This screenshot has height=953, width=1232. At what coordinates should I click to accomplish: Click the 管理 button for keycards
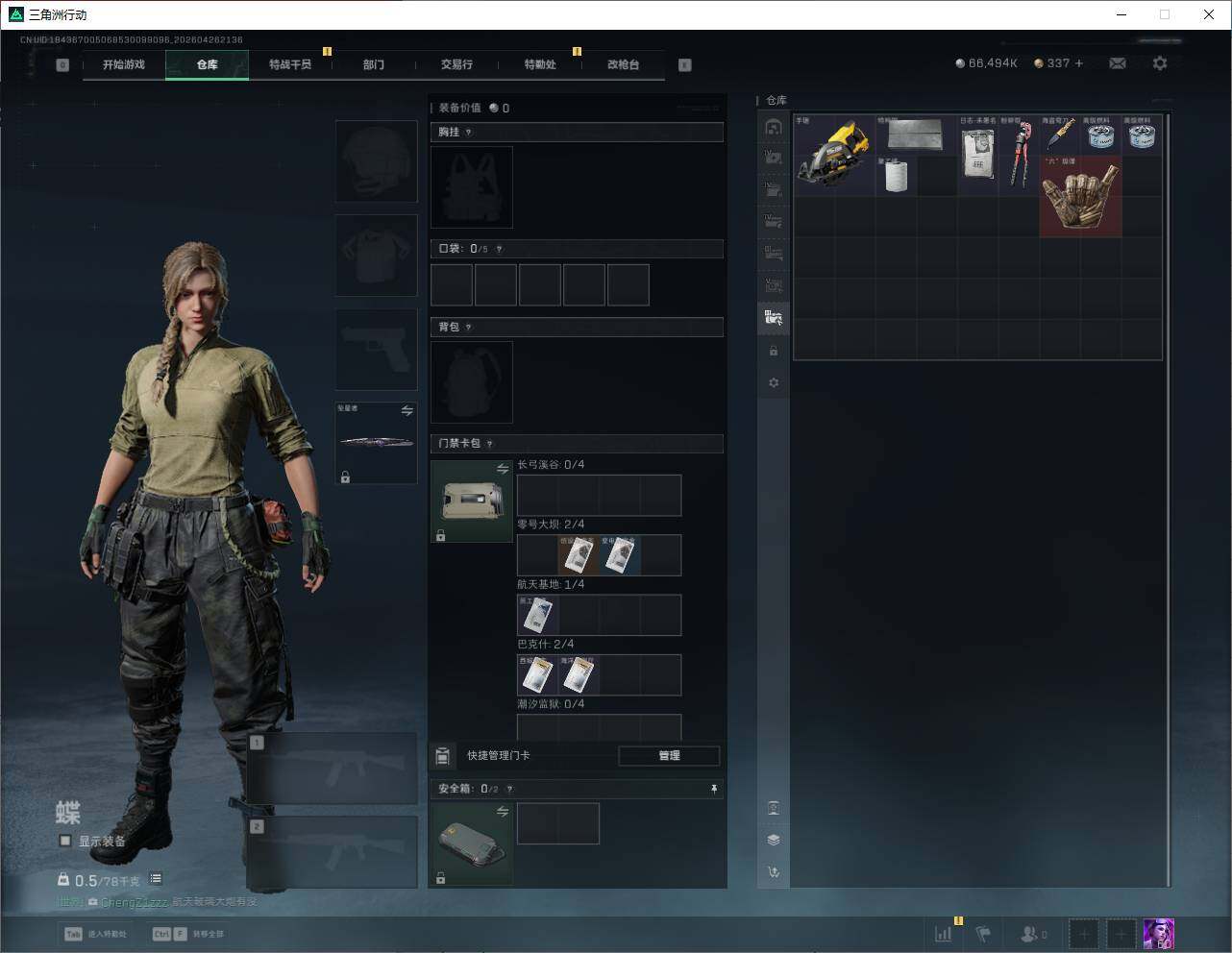coord(669,756)
